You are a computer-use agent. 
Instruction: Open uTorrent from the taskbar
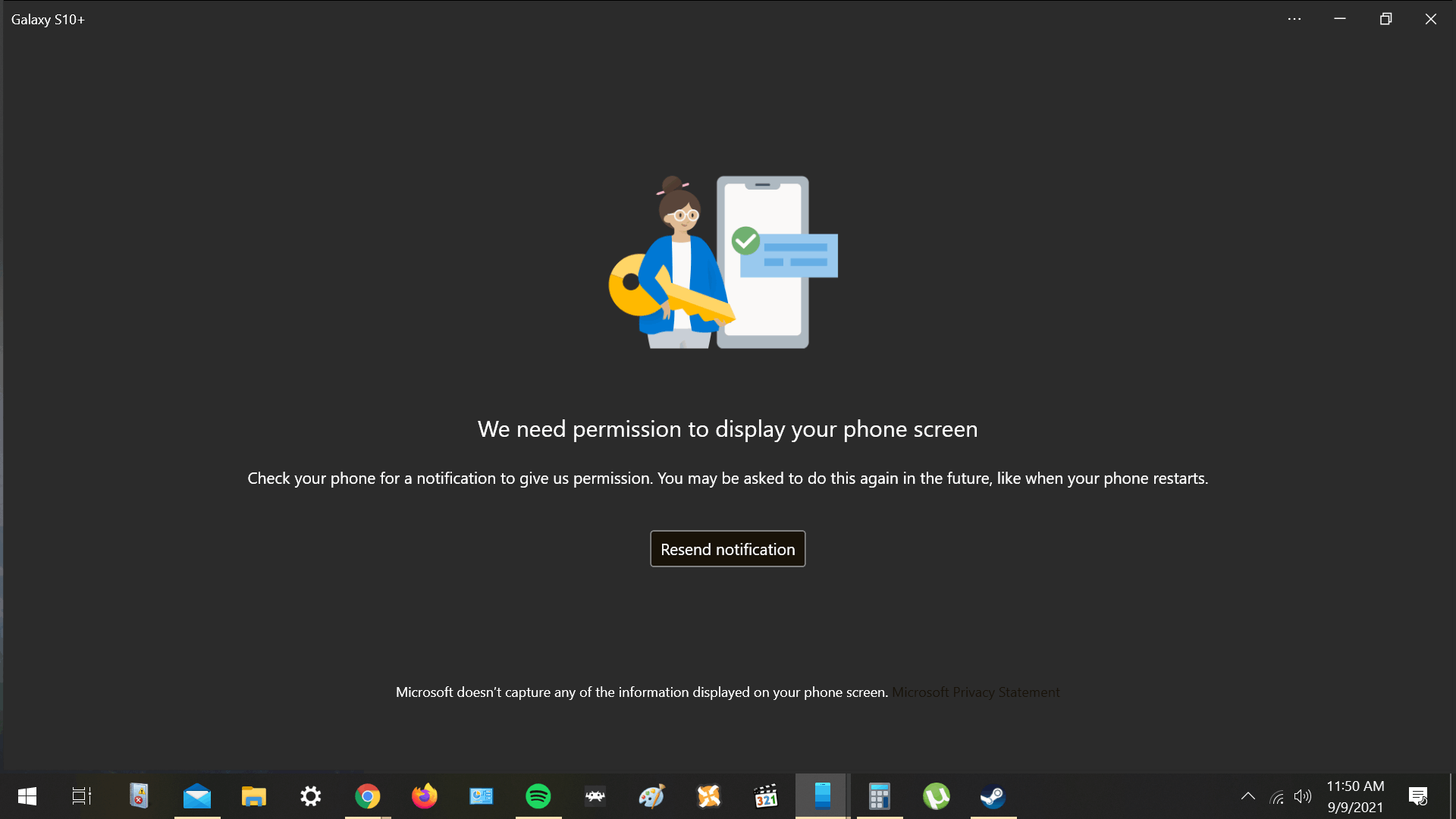(937, 796)
